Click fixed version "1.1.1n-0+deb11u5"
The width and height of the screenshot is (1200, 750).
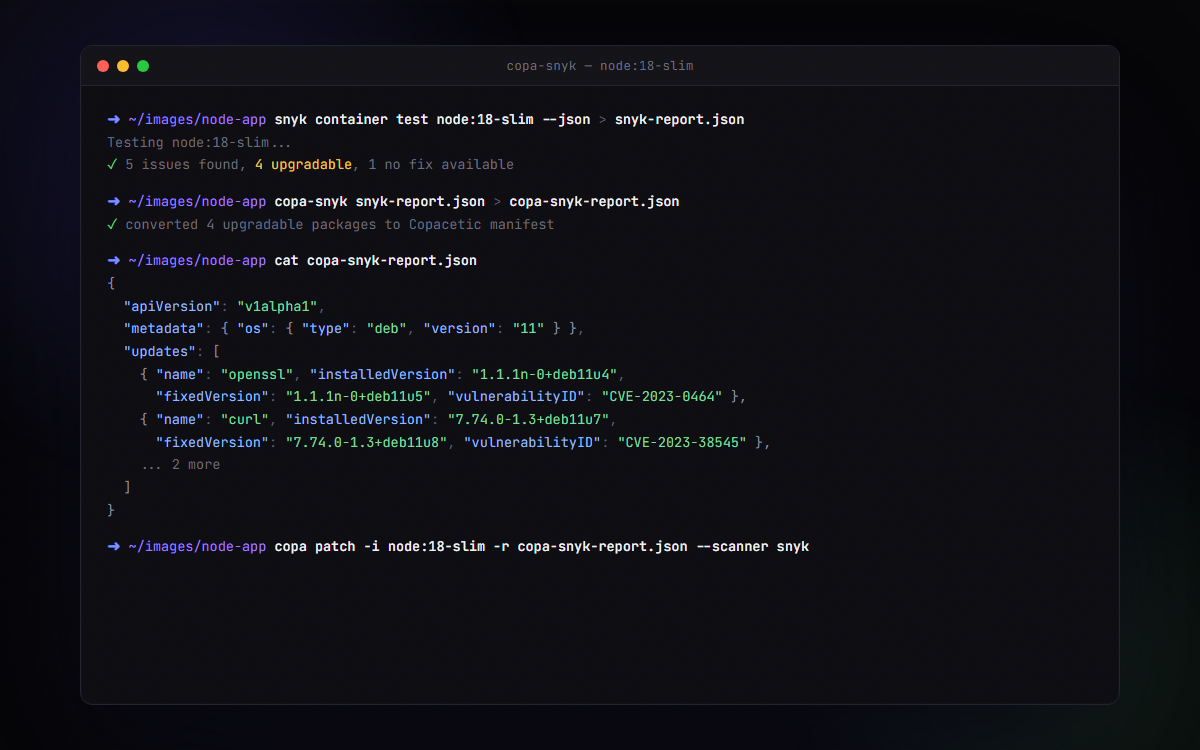point(360,397)
